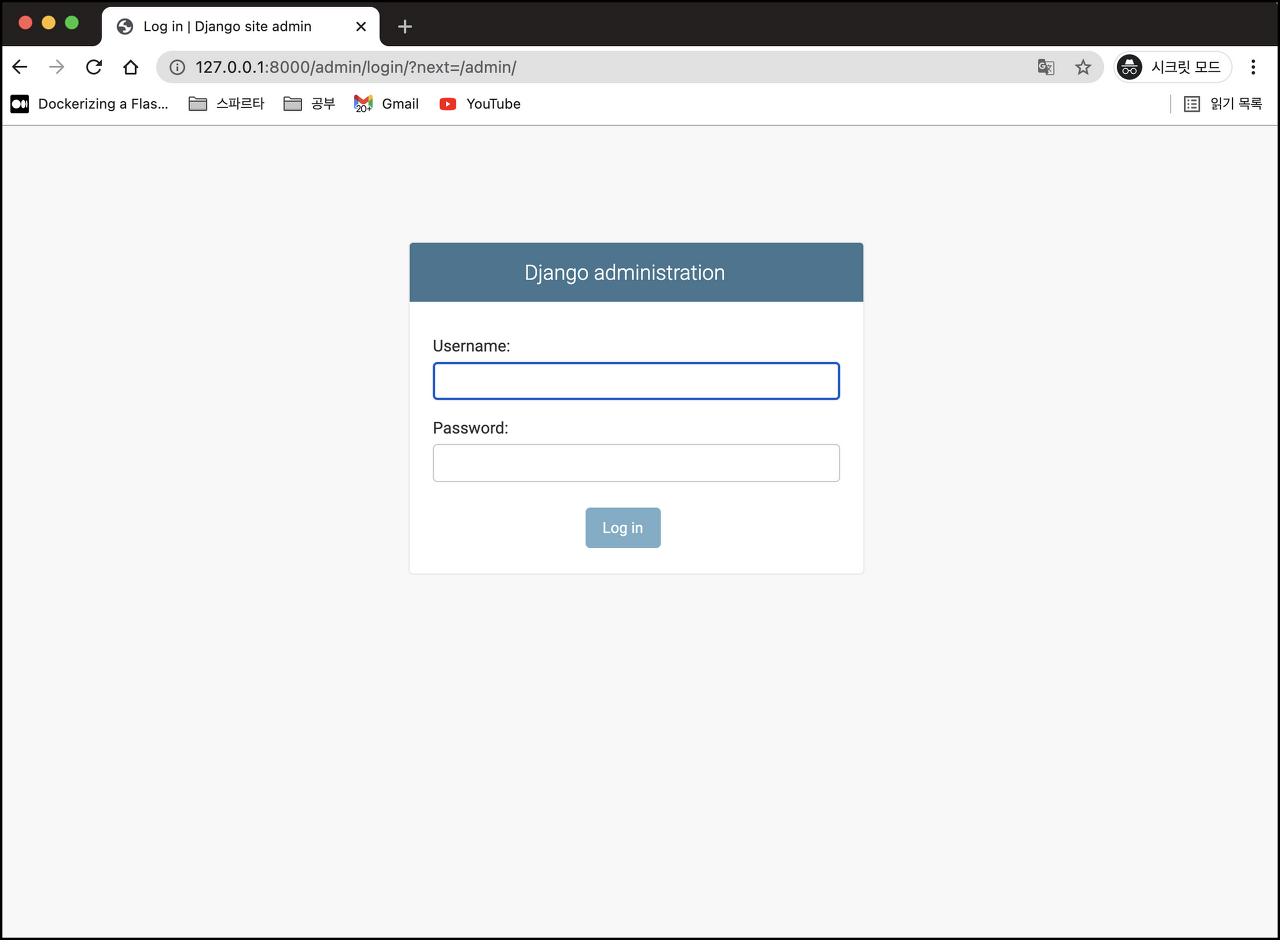Click the Django administration header text
The height and width of the screenshot is (940, 1280).
coord(625,273)
